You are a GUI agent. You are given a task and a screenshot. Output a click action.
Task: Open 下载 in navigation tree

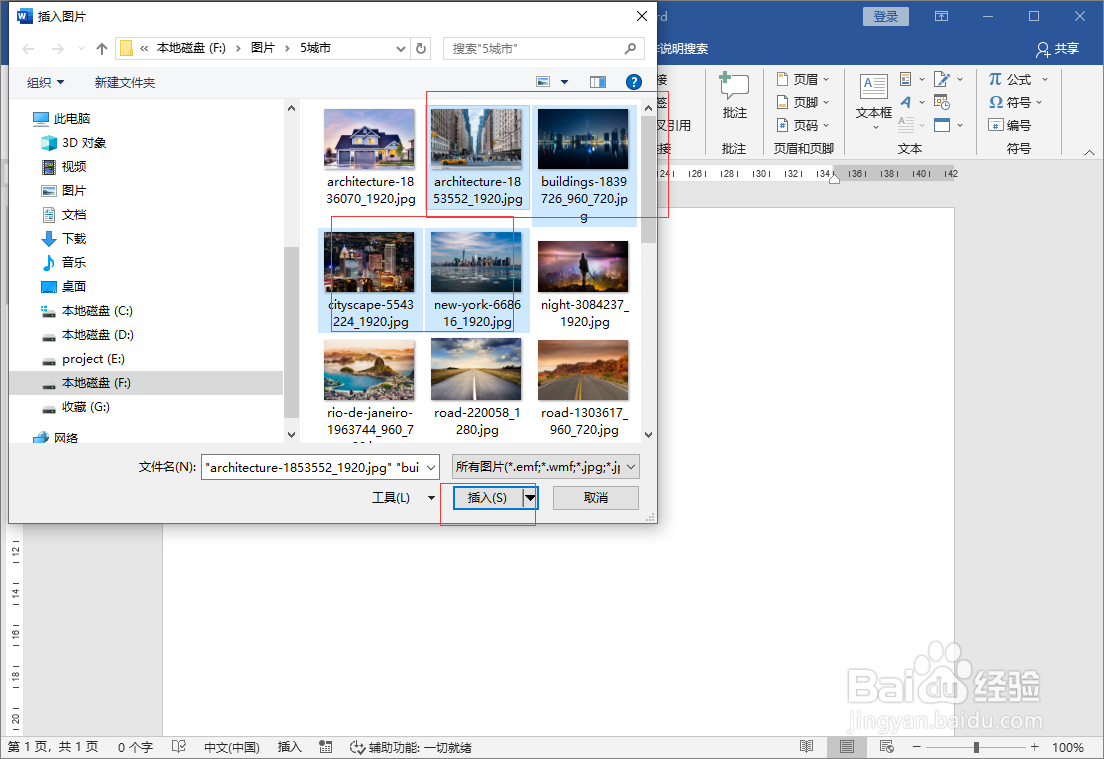64,238
